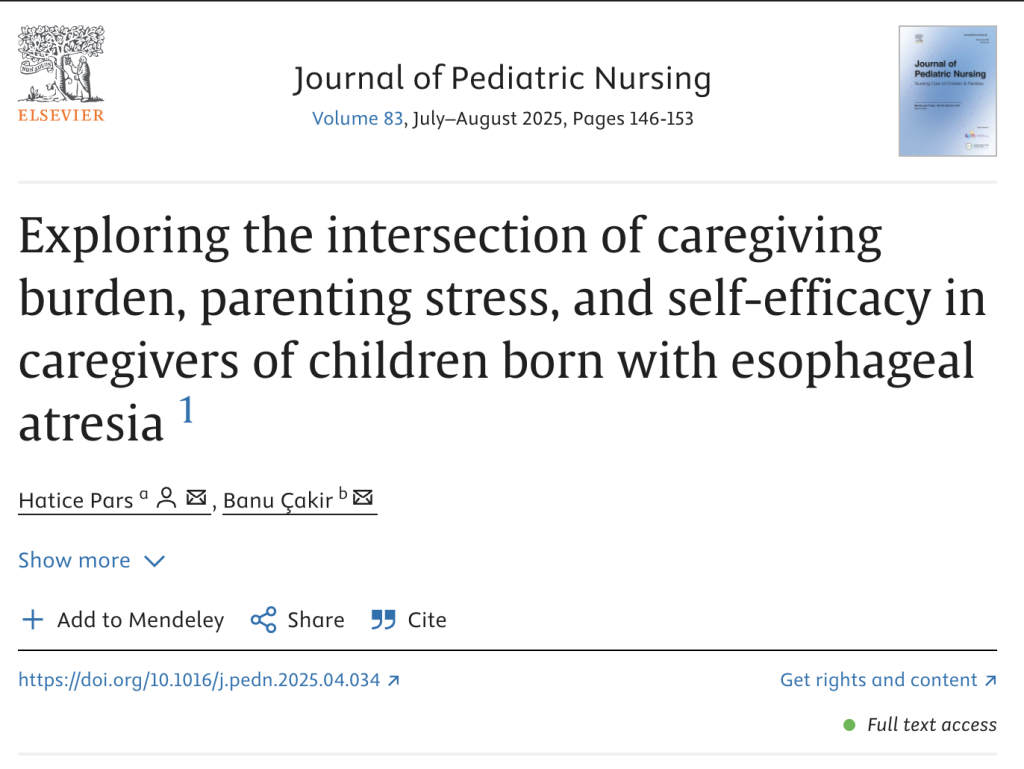The image size is (1024, 769).
Task: Open Volume 83 issue link
Action: coord(358,118)
